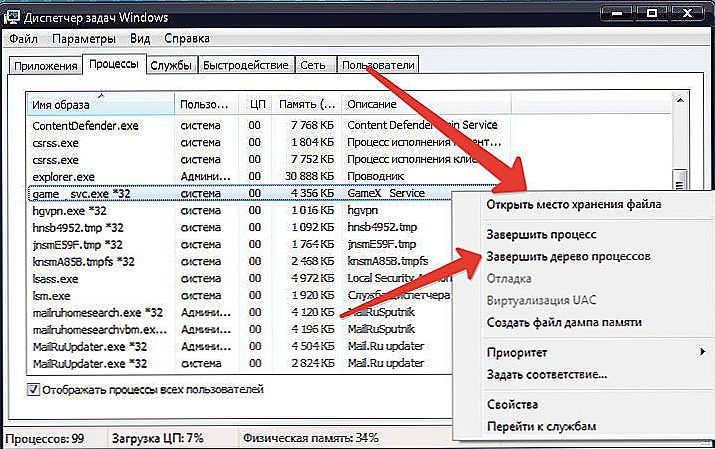
Task: Switch to the Приложения tab
Action: point(46,66)
